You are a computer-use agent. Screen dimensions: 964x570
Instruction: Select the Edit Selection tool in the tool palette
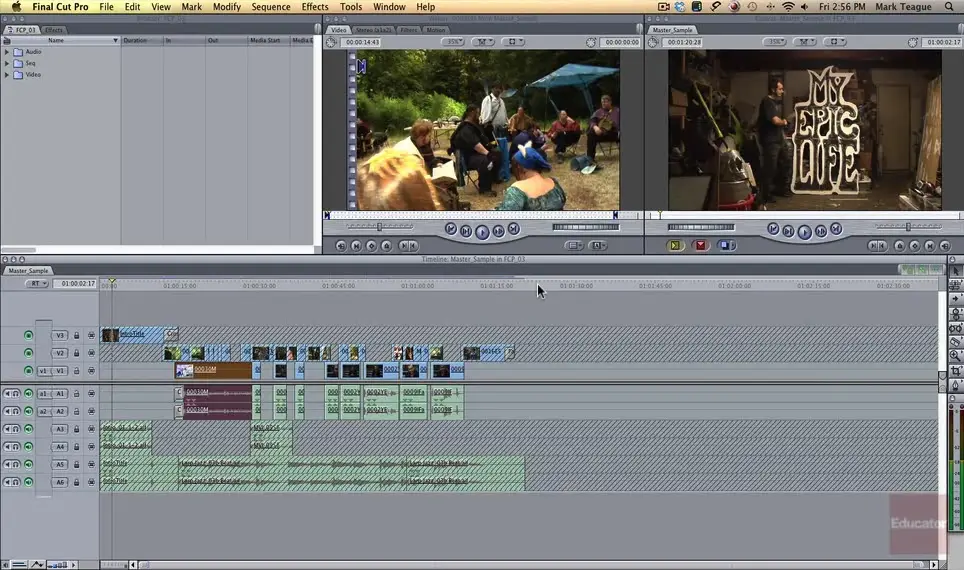[x=955, y=285]
